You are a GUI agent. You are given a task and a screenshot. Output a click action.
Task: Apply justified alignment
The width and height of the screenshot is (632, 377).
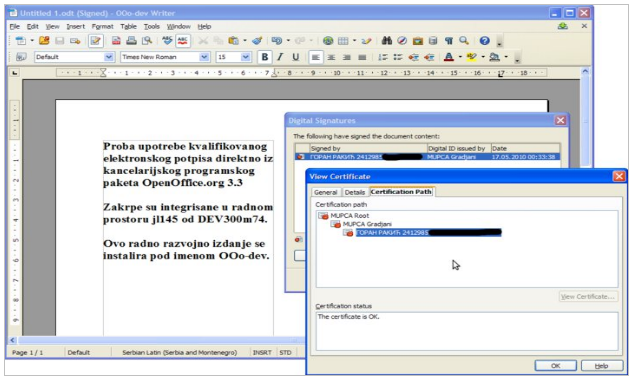coord(362,57)
